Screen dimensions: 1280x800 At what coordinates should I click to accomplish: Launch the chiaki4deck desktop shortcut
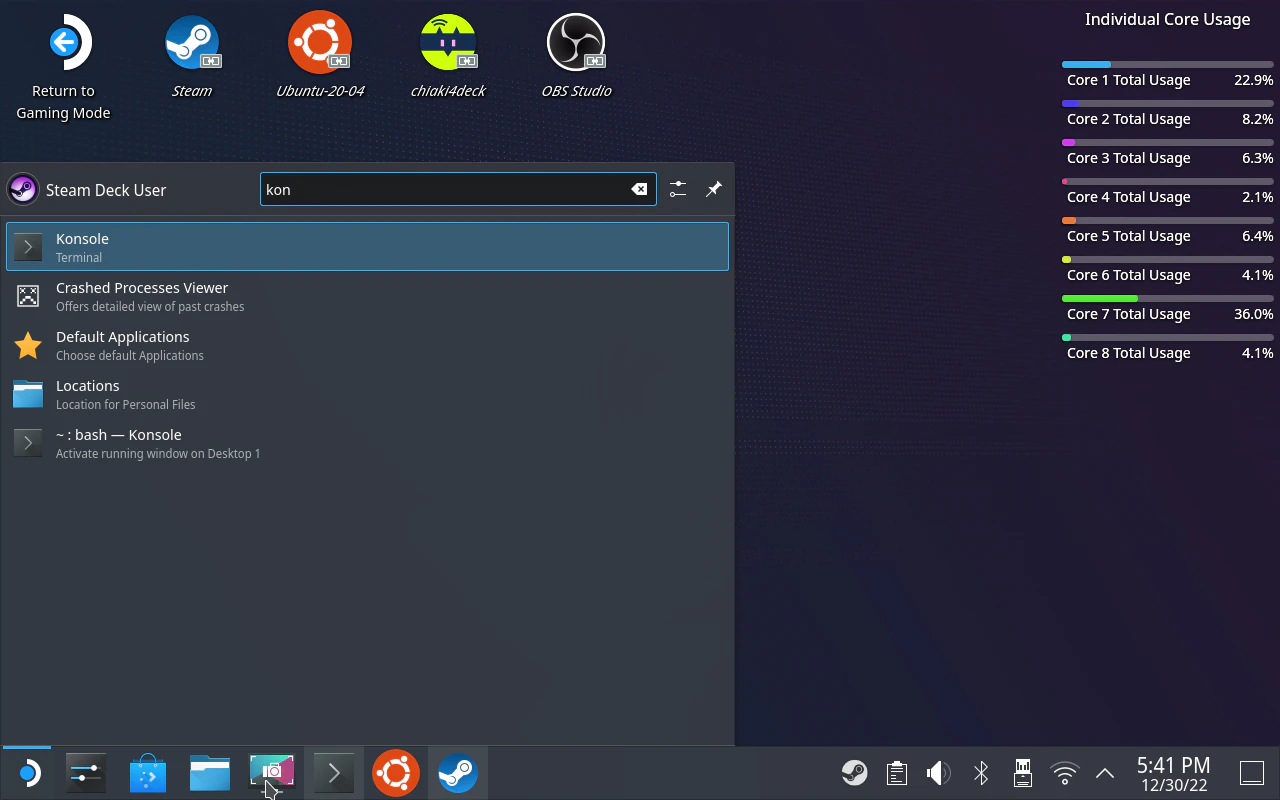448,56
